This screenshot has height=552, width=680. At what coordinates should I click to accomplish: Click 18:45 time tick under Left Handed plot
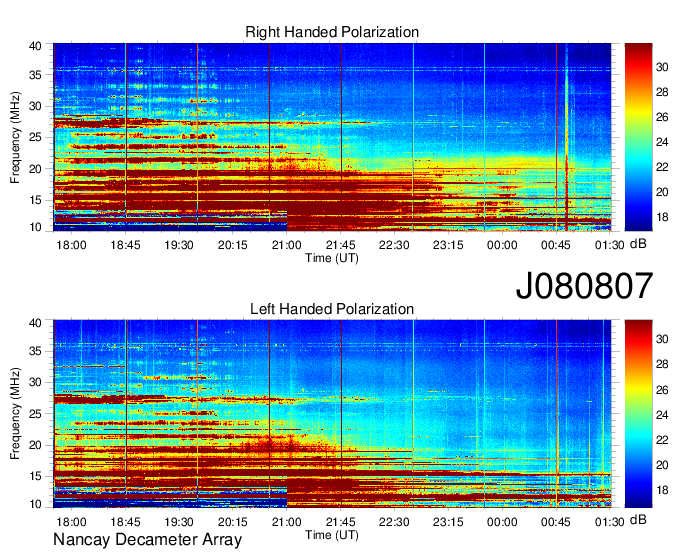click(125, 522)
